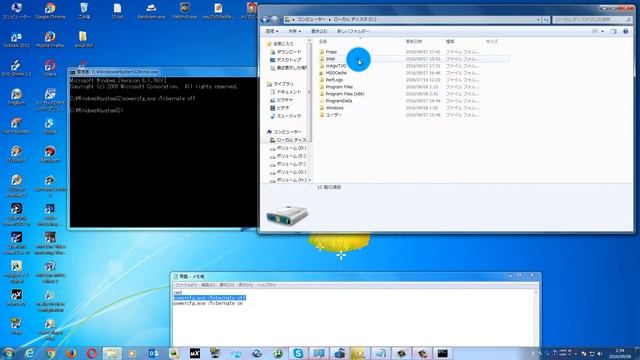Open the 整理 dropdown in Explorer
640x360 pixels.
[x=272, y=31]
